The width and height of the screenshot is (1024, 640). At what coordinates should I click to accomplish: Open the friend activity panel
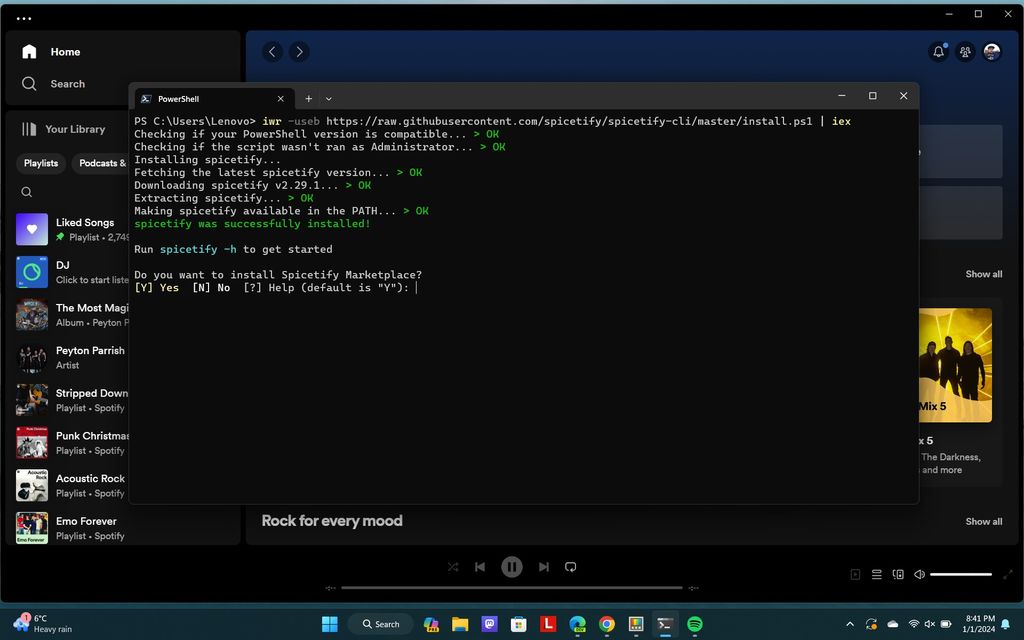tap(963, 51)
